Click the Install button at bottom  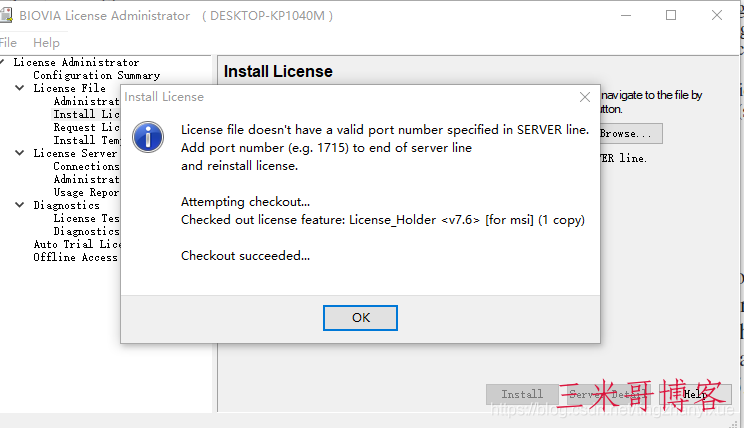coord(522,394)
